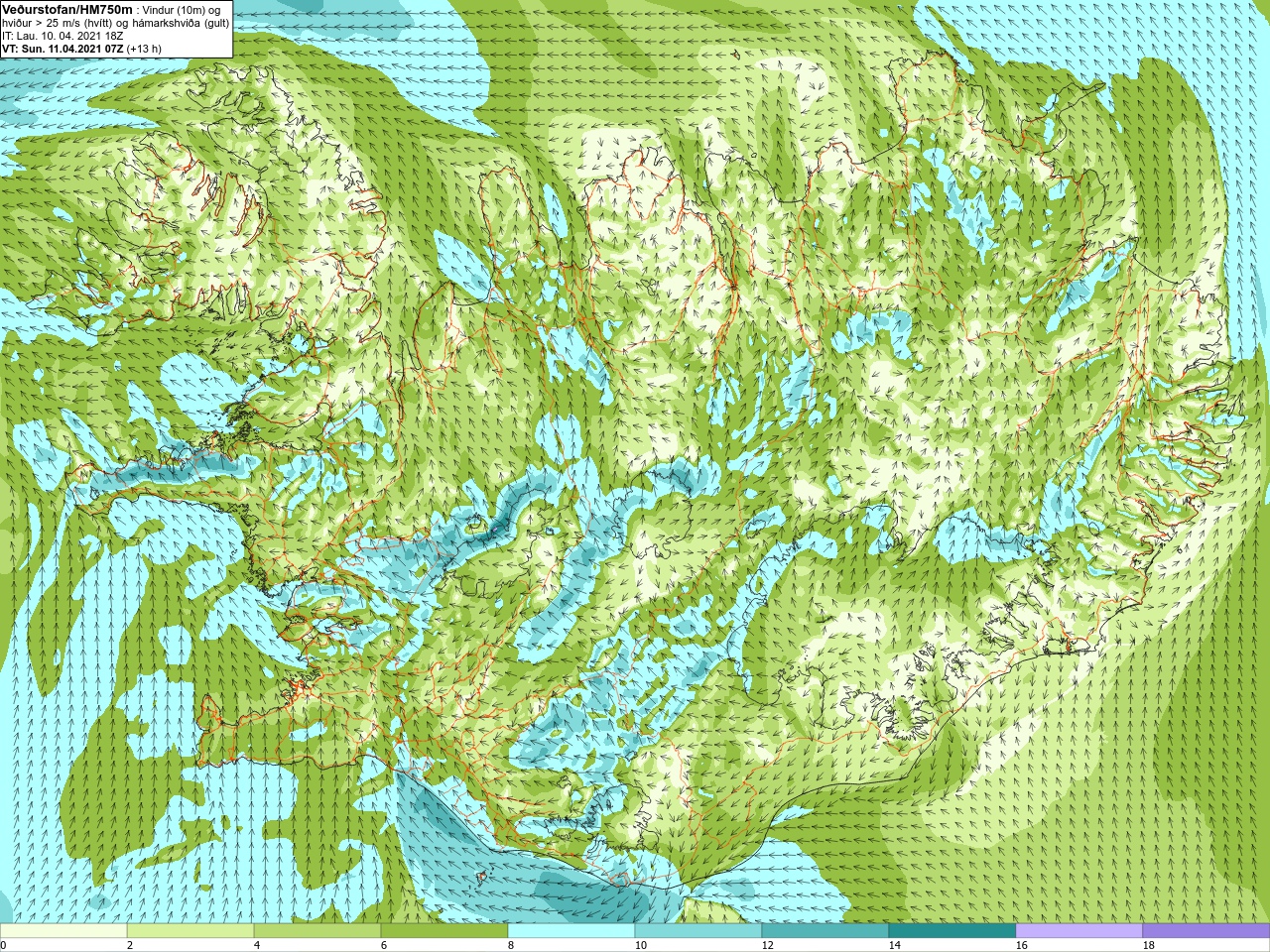
Task: Click the legend scale label "10"
Action: [x=641, y=945]
